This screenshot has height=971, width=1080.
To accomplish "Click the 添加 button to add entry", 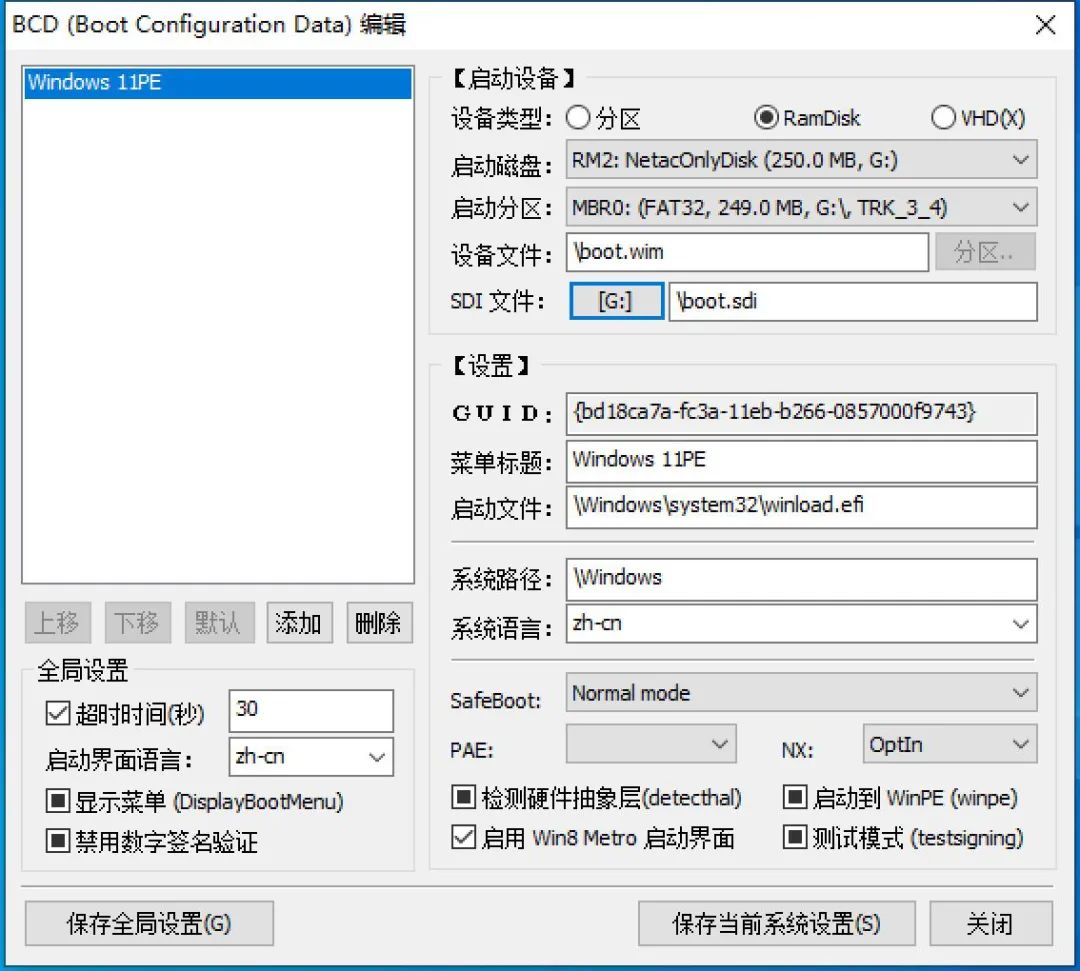I will (x=299, y=622).
